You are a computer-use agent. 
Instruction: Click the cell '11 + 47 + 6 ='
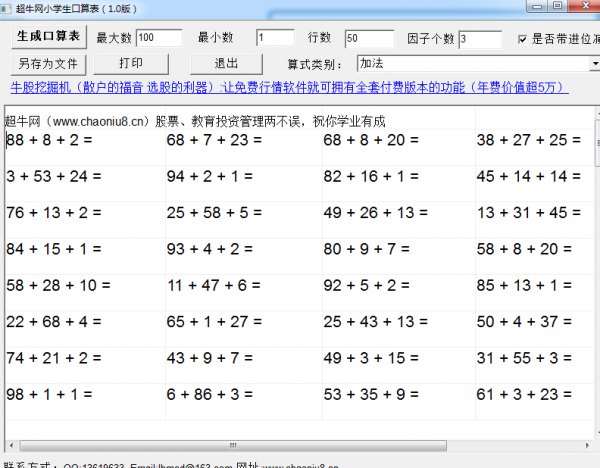pos(244,293)
